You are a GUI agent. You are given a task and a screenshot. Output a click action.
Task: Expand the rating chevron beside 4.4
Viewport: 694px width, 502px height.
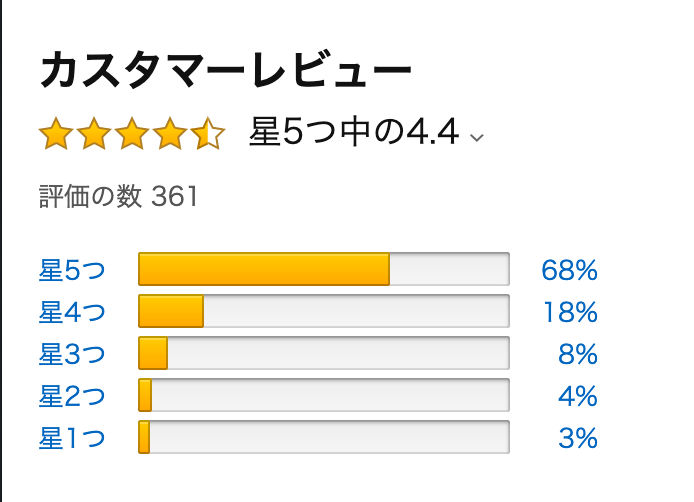pyautogui.click(x=476, y=138)
